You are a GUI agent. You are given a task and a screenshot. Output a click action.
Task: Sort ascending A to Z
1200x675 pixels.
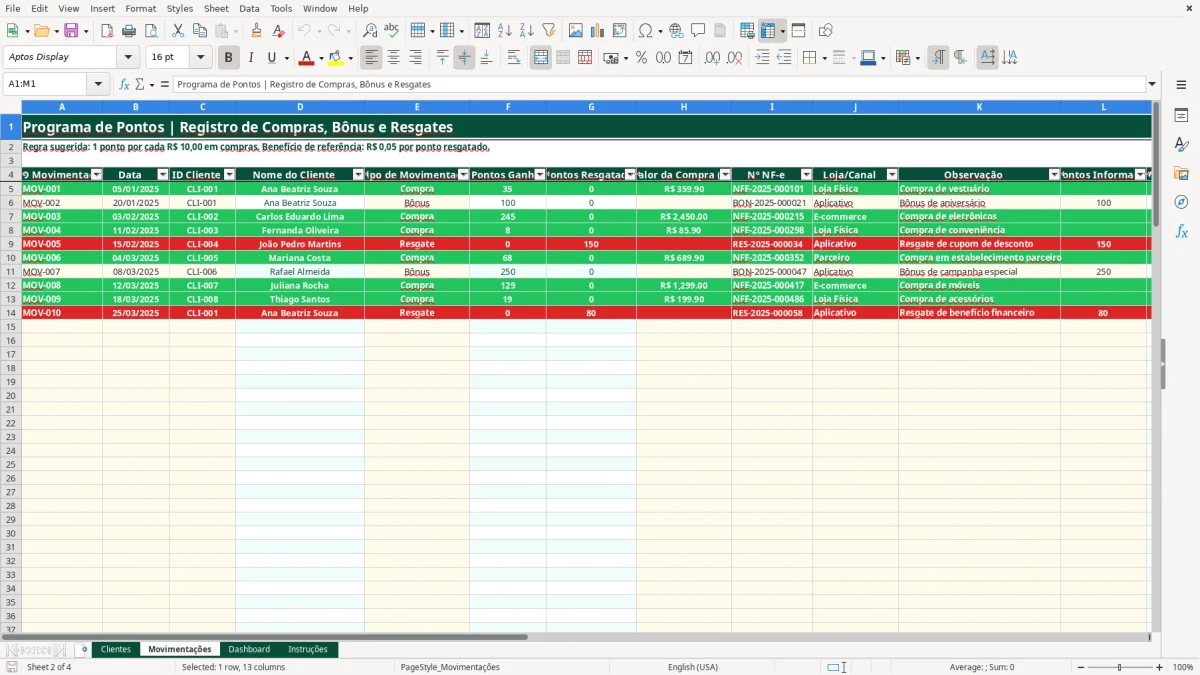click(x=505, y=31)
